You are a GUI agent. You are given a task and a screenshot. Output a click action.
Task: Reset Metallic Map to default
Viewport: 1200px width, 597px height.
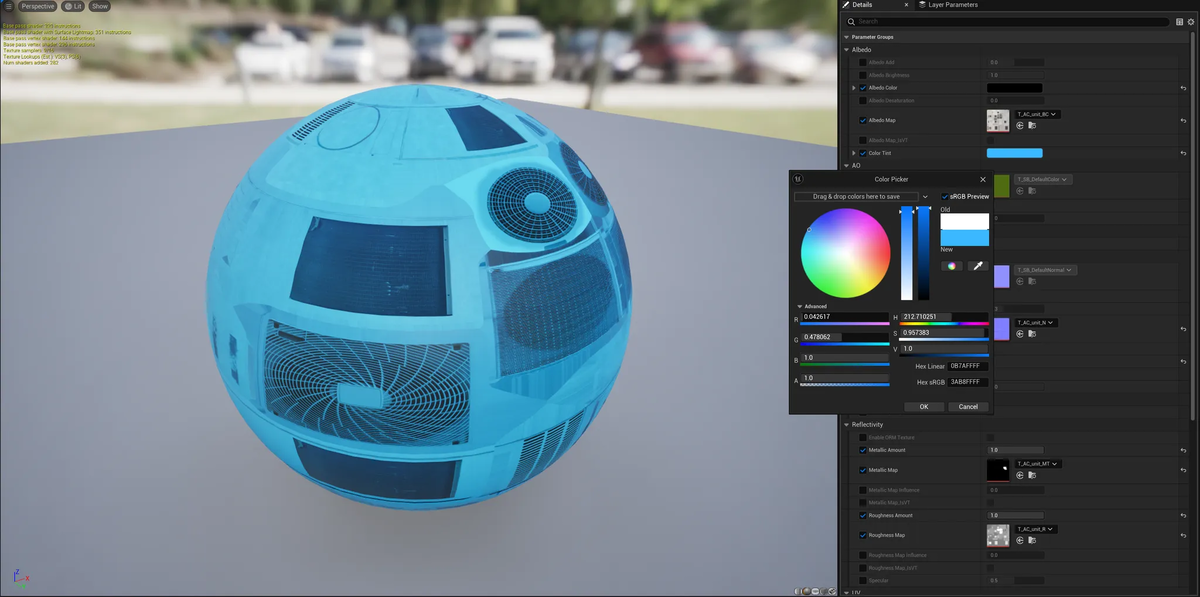pos(1183,470)
